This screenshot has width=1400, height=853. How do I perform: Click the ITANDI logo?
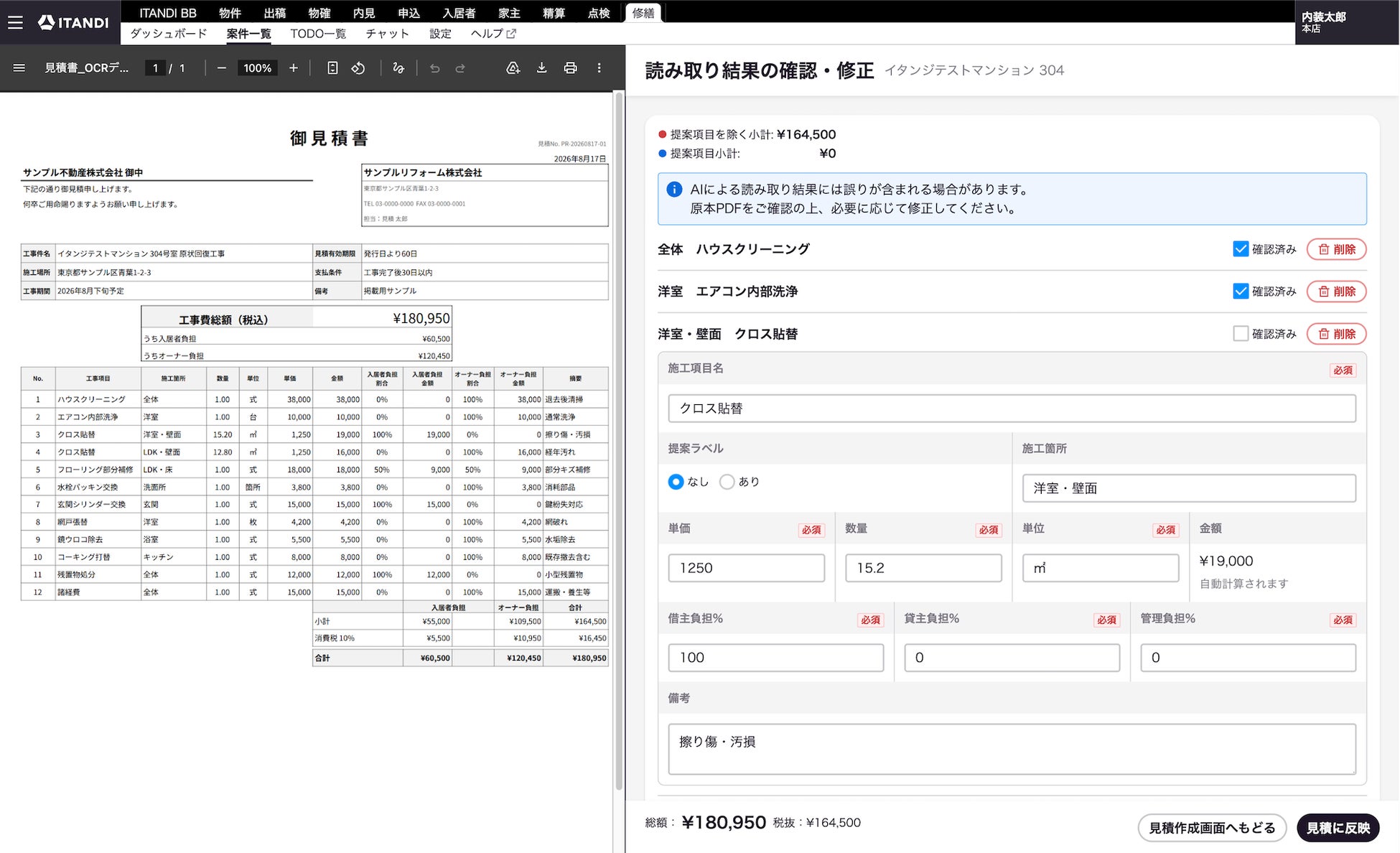pos(74,22)
